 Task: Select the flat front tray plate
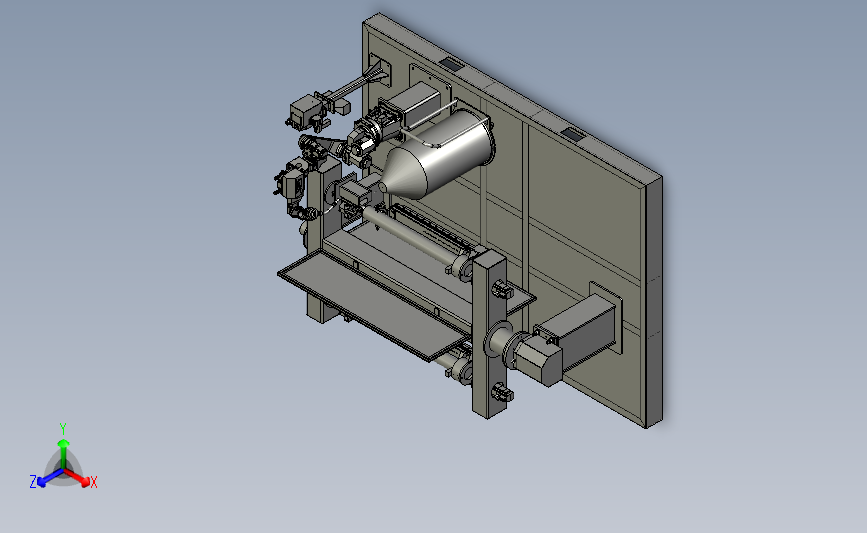pyautogui.click(x=375, y=304)
